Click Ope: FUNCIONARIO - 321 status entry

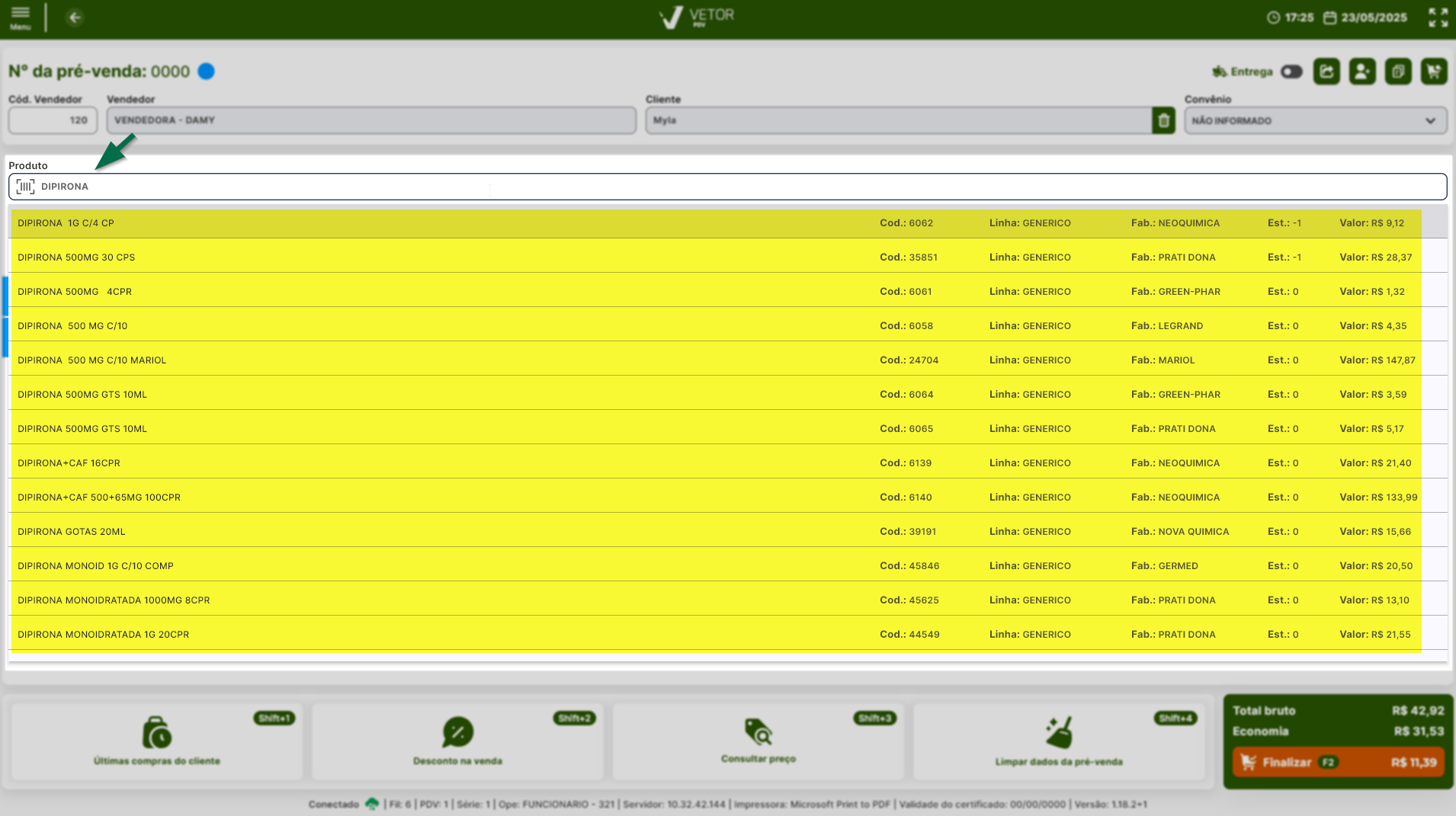(x=556, y=805)
